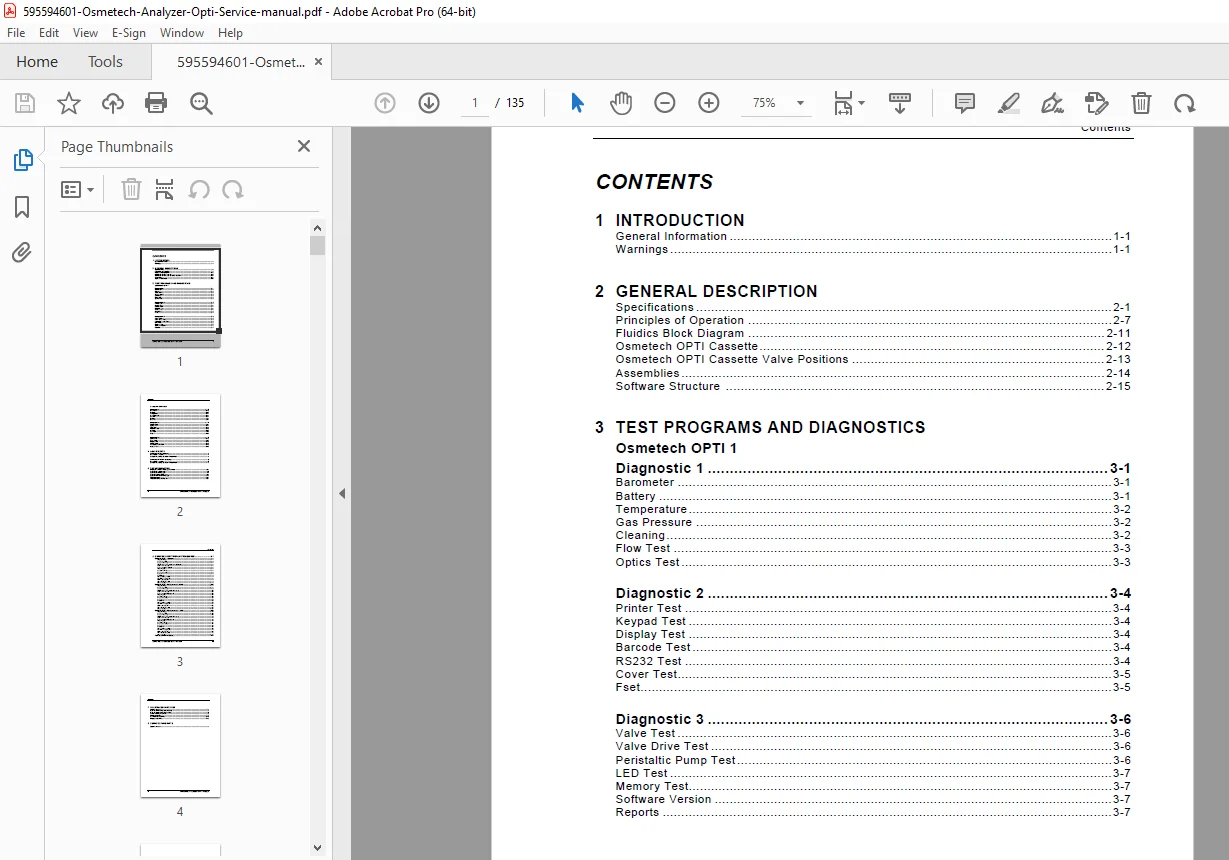Choose the Selection arrow tool
The height and width of the screenshot is (860, 1229).
pos(577,103)
